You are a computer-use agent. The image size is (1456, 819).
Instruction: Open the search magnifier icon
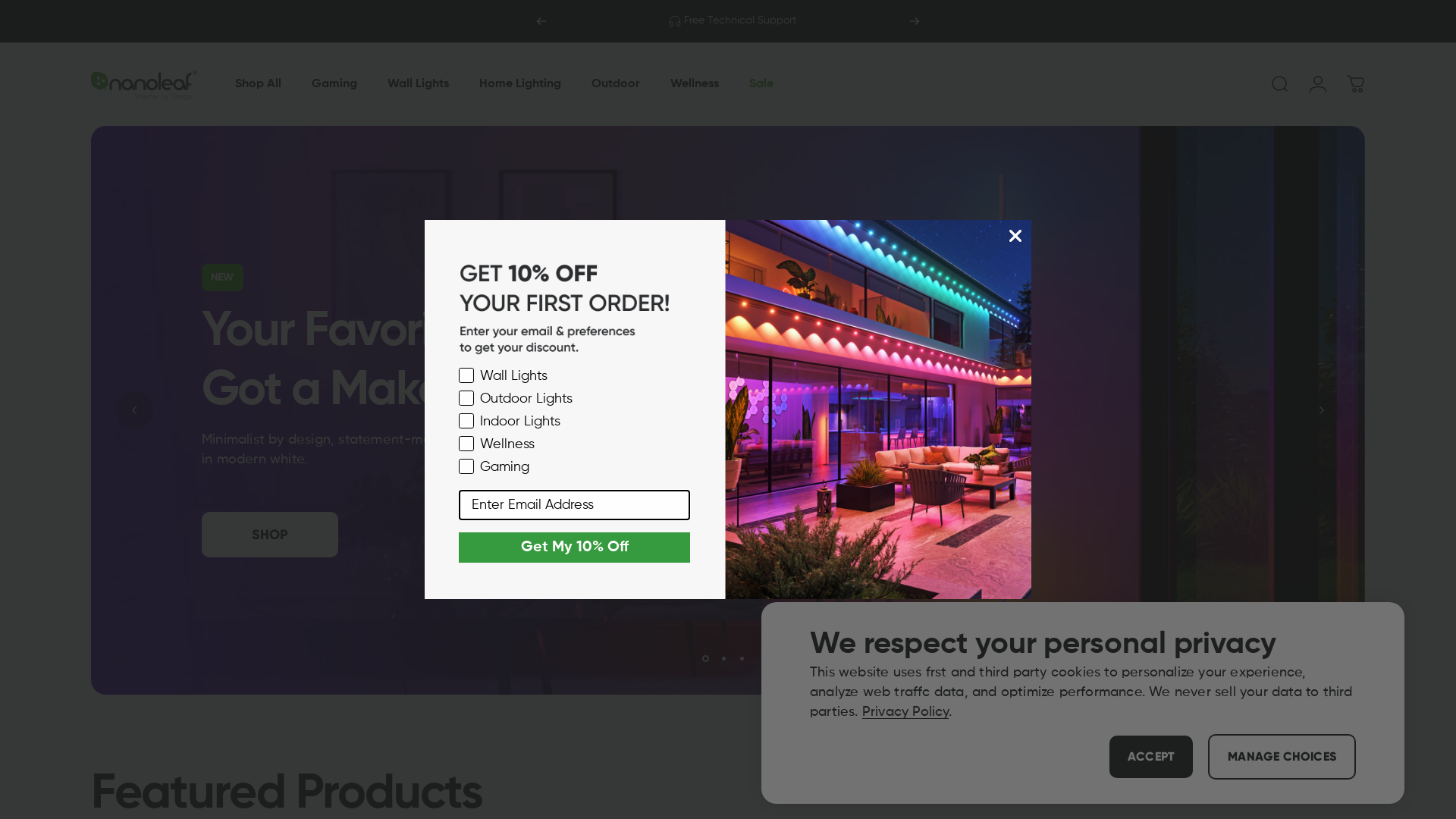(x=1279, y=84)
